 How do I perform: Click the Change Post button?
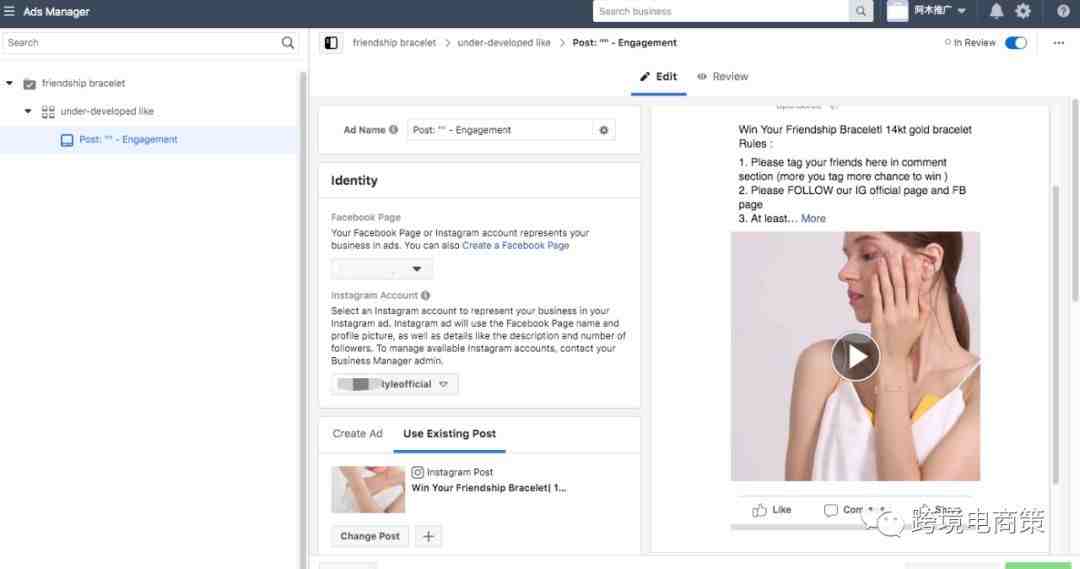point(370,536)
